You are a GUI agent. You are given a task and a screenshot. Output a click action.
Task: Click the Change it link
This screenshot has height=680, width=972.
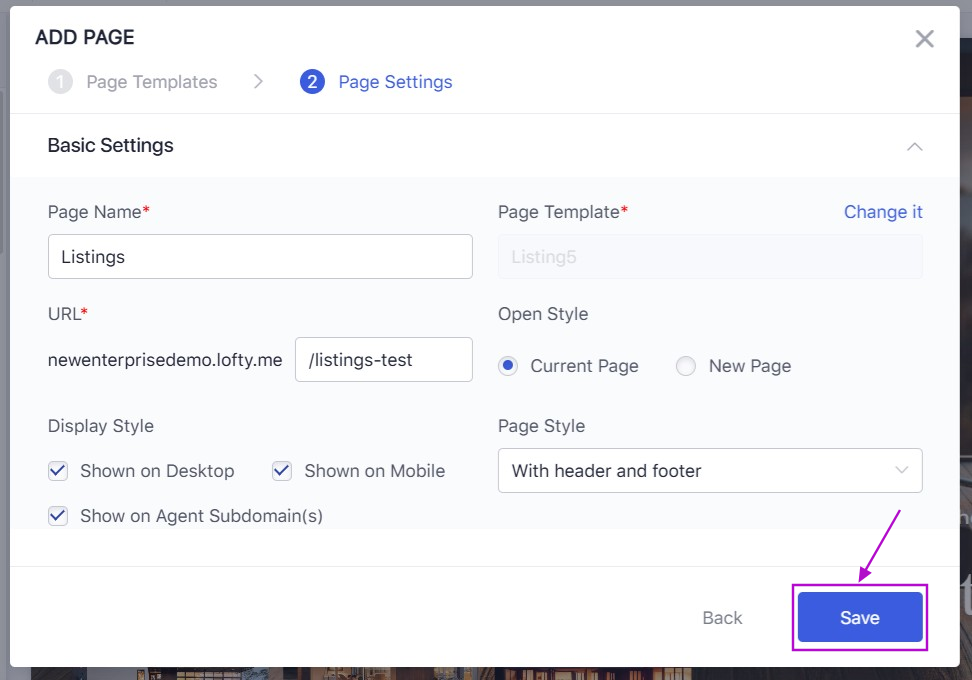click(x=882, y=212)
